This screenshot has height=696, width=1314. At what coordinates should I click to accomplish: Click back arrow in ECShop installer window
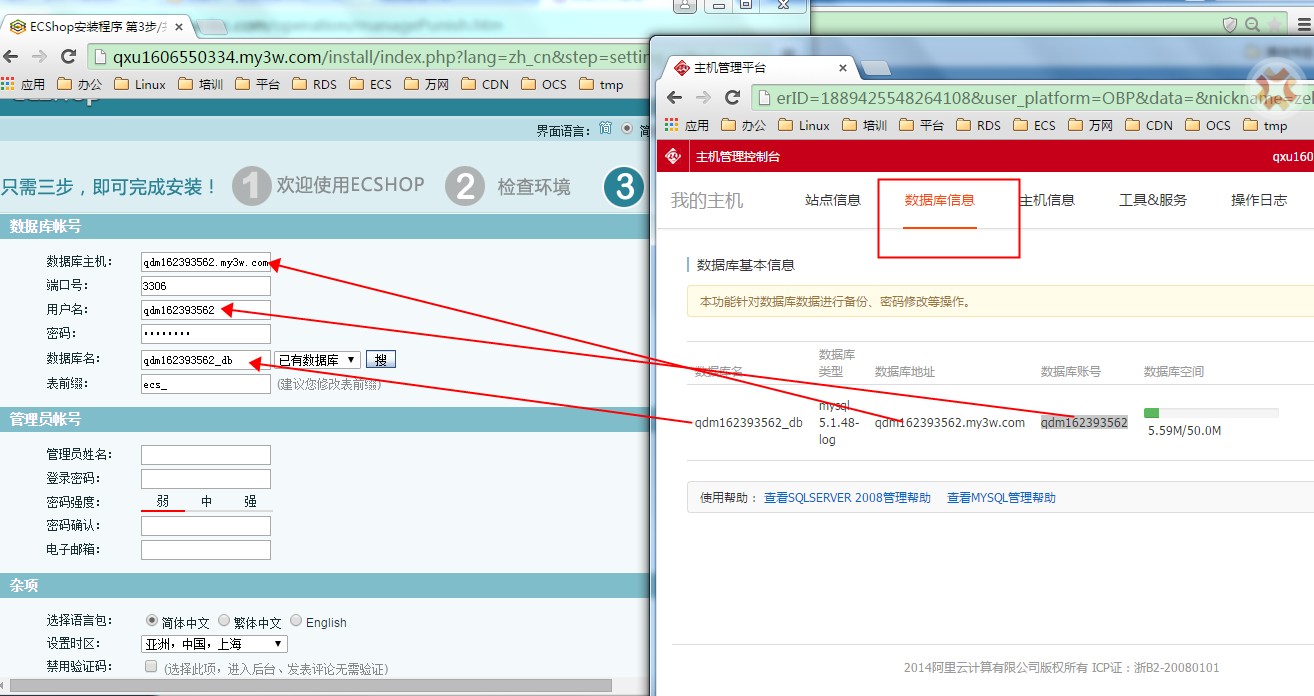[12, 56]
